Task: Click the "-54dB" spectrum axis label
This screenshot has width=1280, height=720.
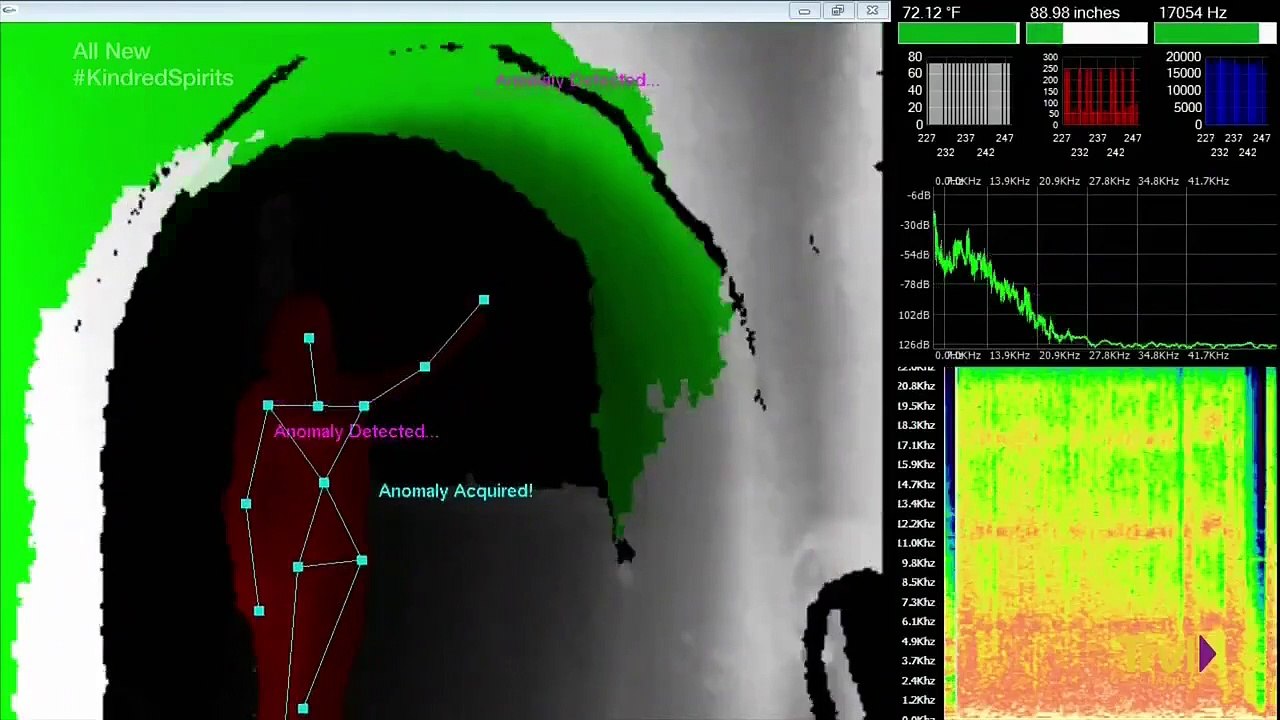Action: tap(915, 255)
